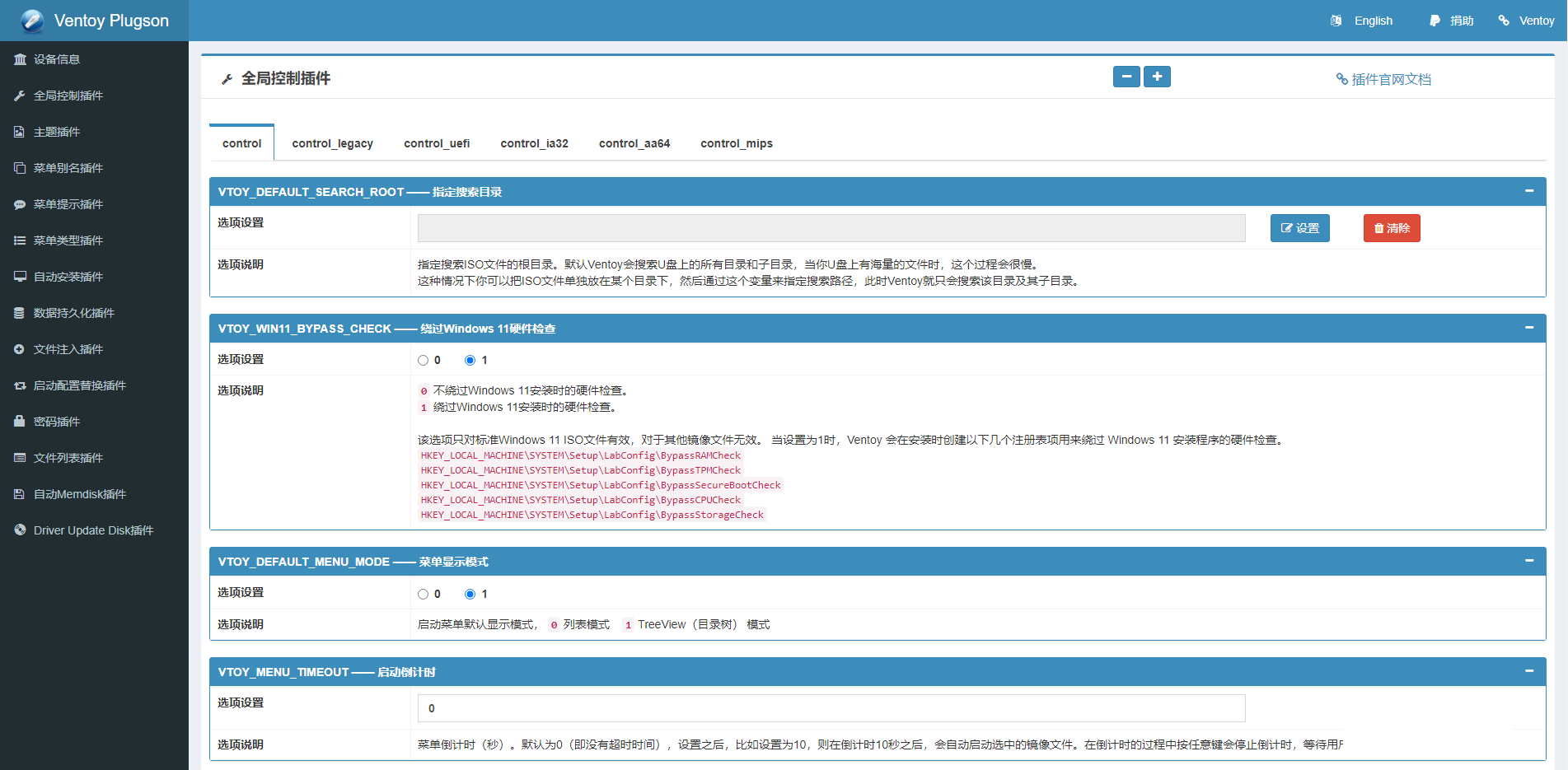
Task: Switch to the control_legacy tab
Action: click(332, 143)
